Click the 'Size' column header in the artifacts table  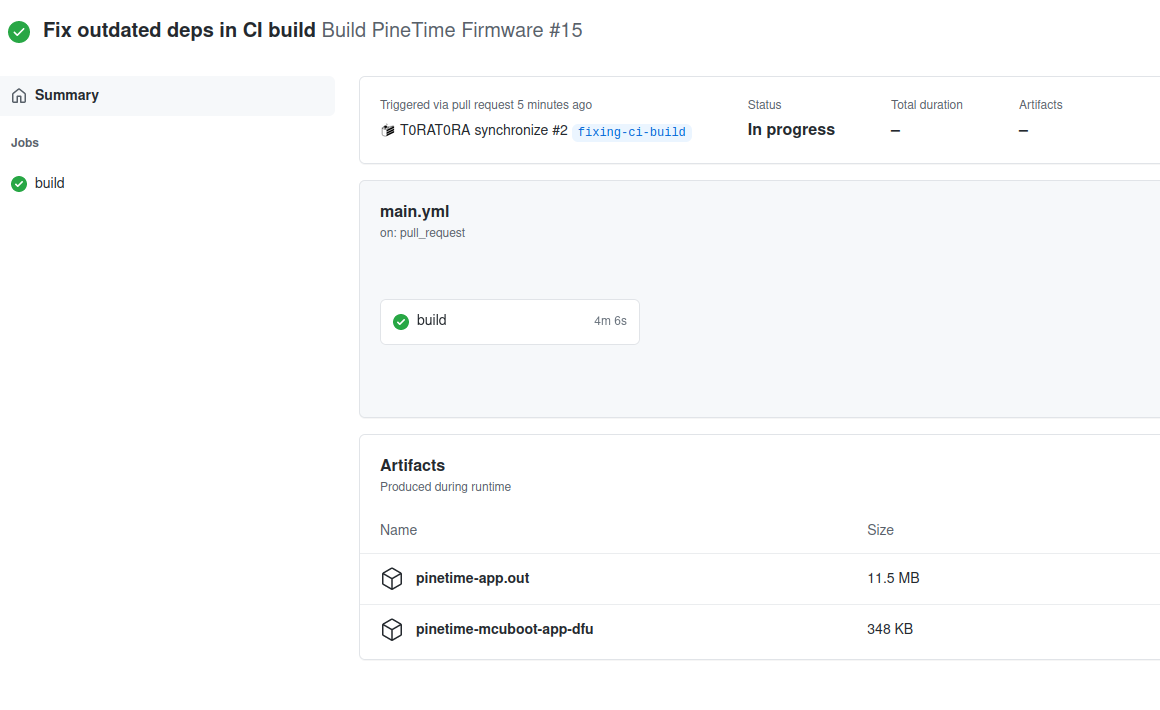pos(880,530)
